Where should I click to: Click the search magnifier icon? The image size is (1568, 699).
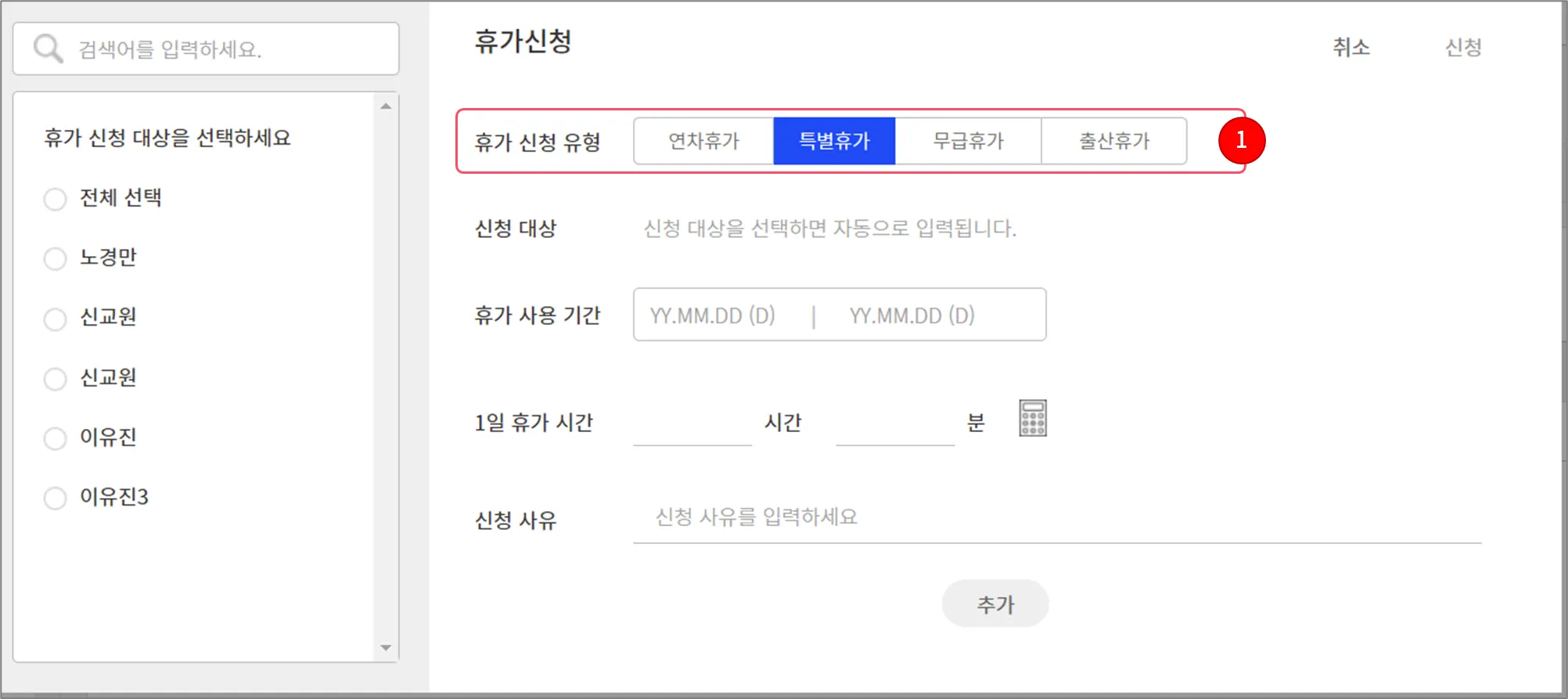point(48,49)
